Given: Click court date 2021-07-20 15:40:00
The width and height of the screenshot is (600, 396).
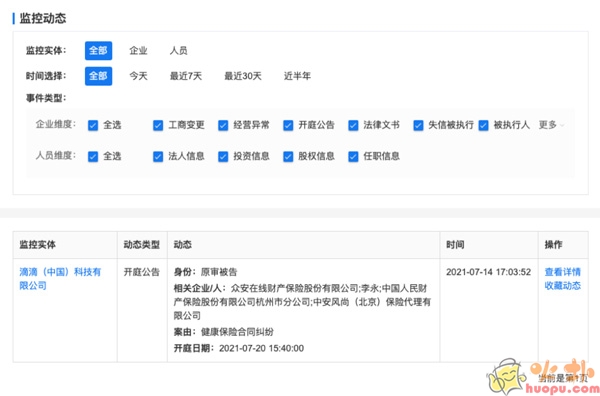Looking at the screenshot, I should [262, 348].
